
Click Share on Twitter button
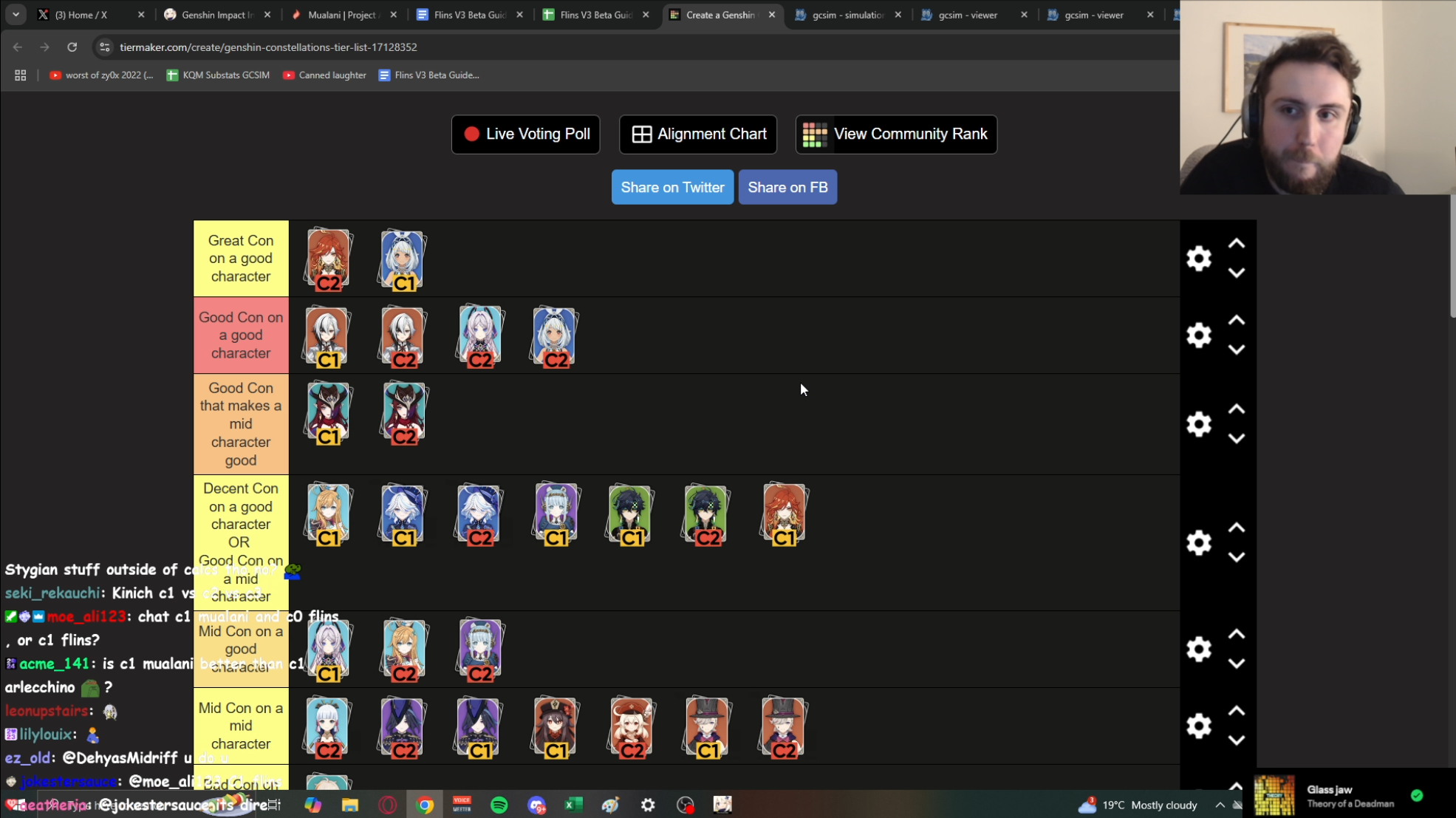click(672, 188)
